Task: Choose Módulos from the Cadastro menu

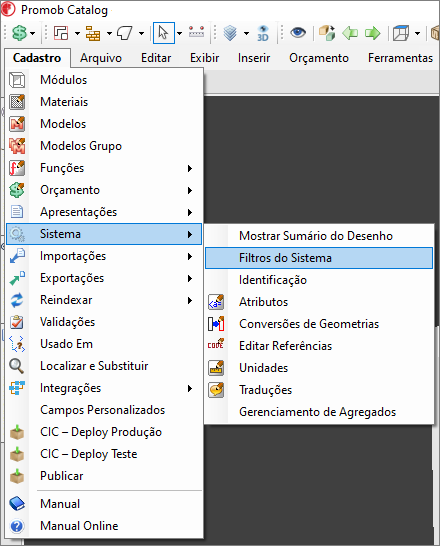Action: (105, 80)
